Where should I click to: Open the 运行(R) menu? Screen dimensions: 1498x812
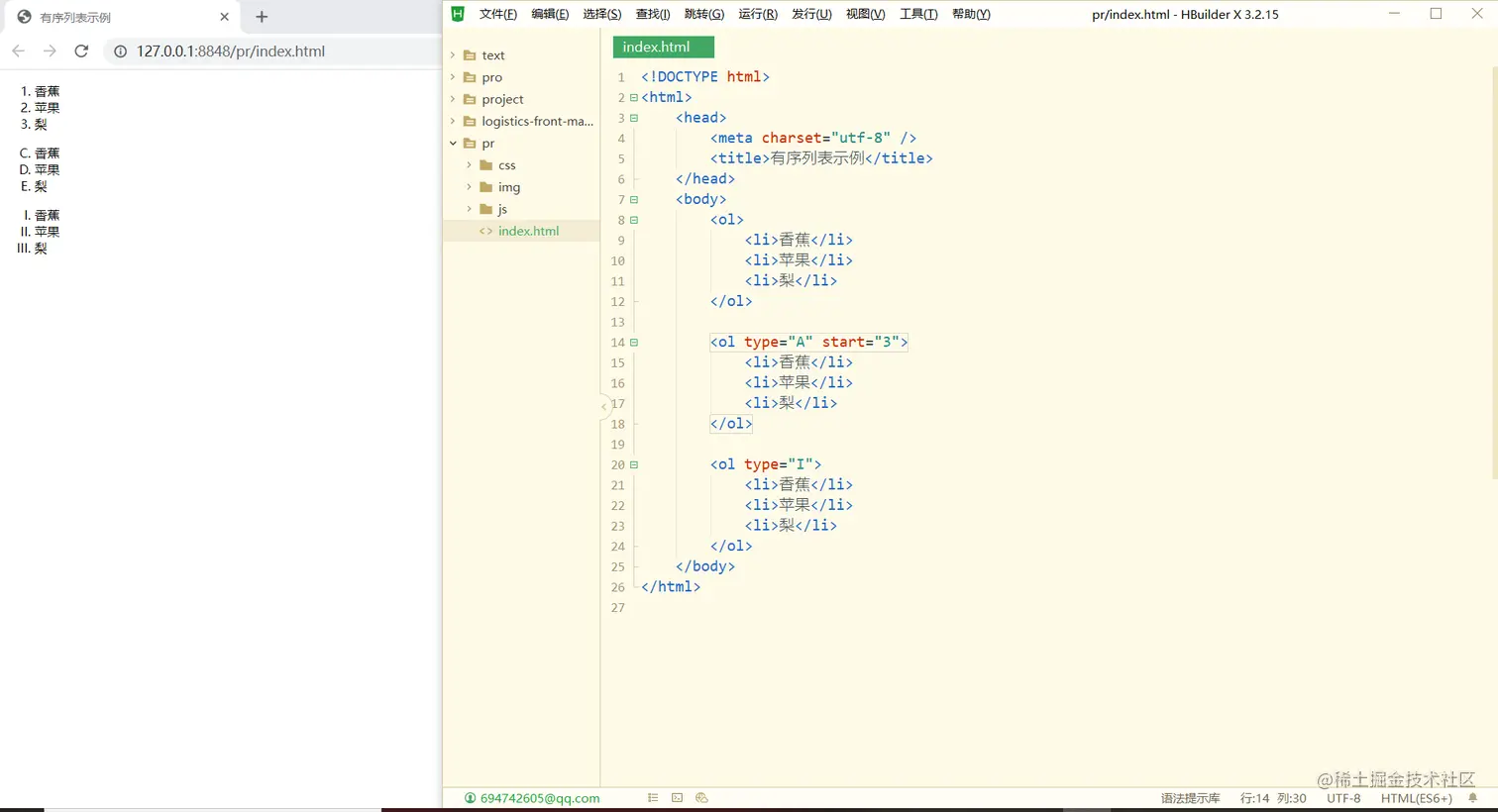pyautogui.click(x=758, y=14)
